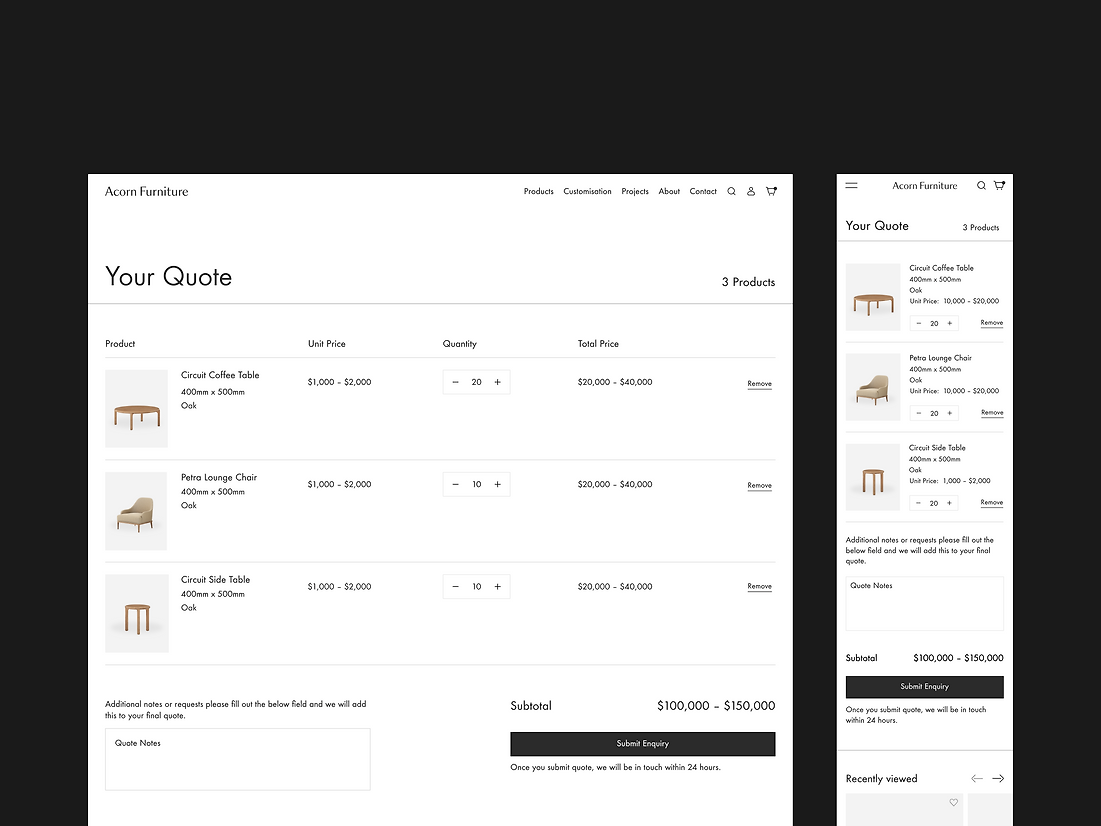The height and width of the screenshot is (826, 1101).
Task: Open the mobile hamburger menu
Action: (x=851, y=185)
